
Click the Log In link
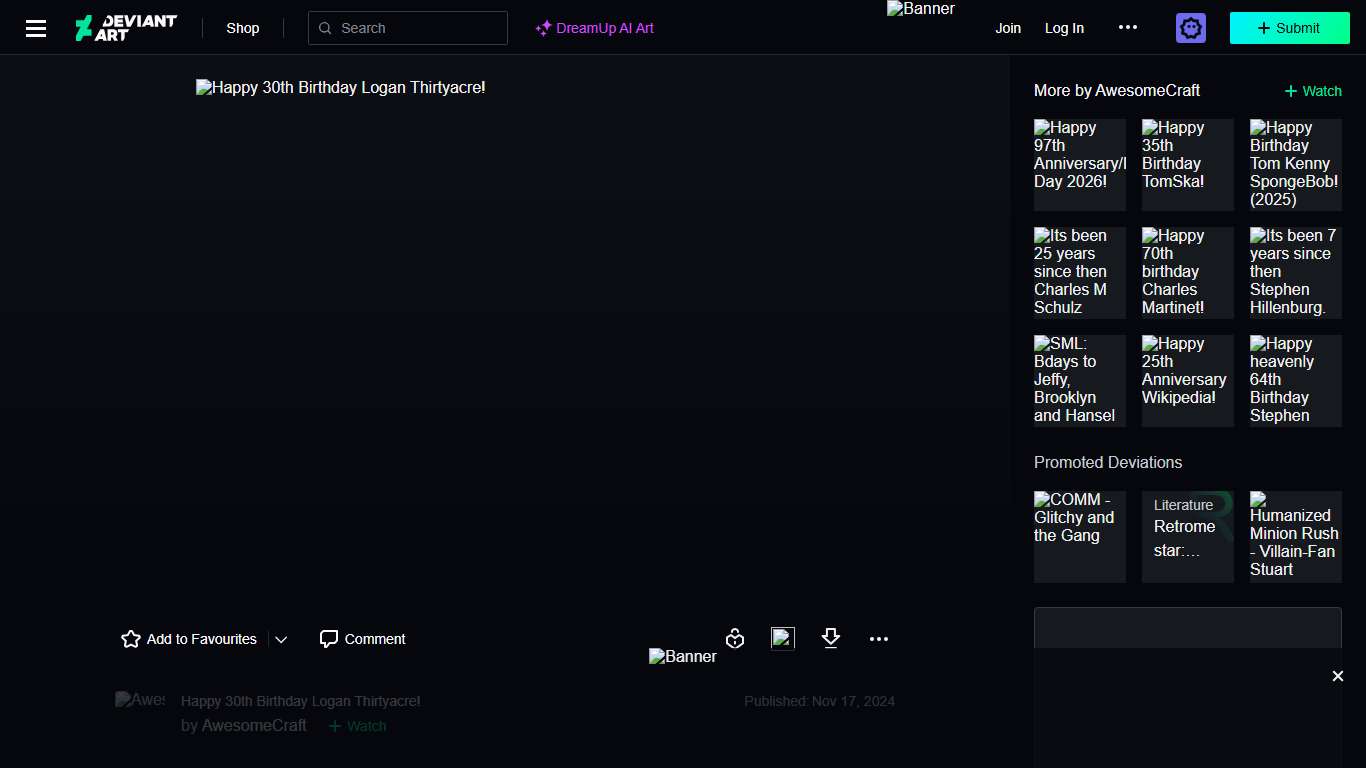(x=1064, y=28)
